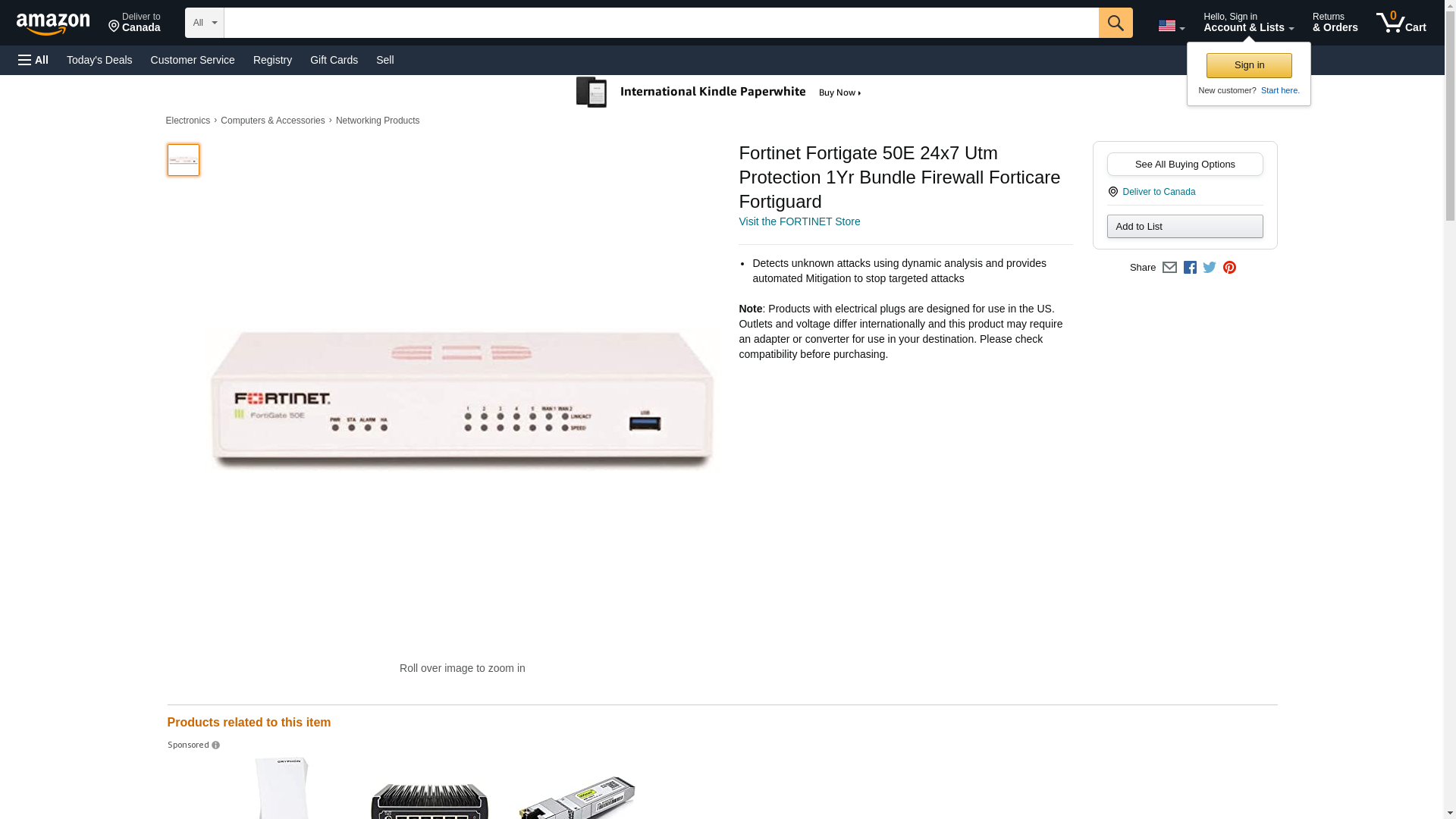Click the Sign in button

click(x=1249, y=65)
